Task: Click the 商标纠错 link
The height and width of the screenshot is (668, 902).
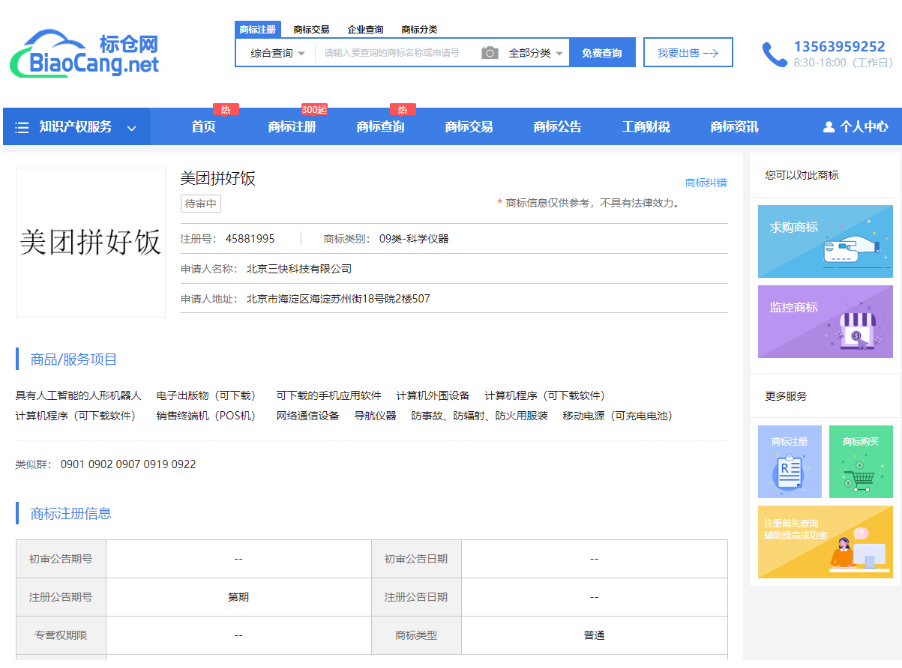Action: (x=706, y=183)
